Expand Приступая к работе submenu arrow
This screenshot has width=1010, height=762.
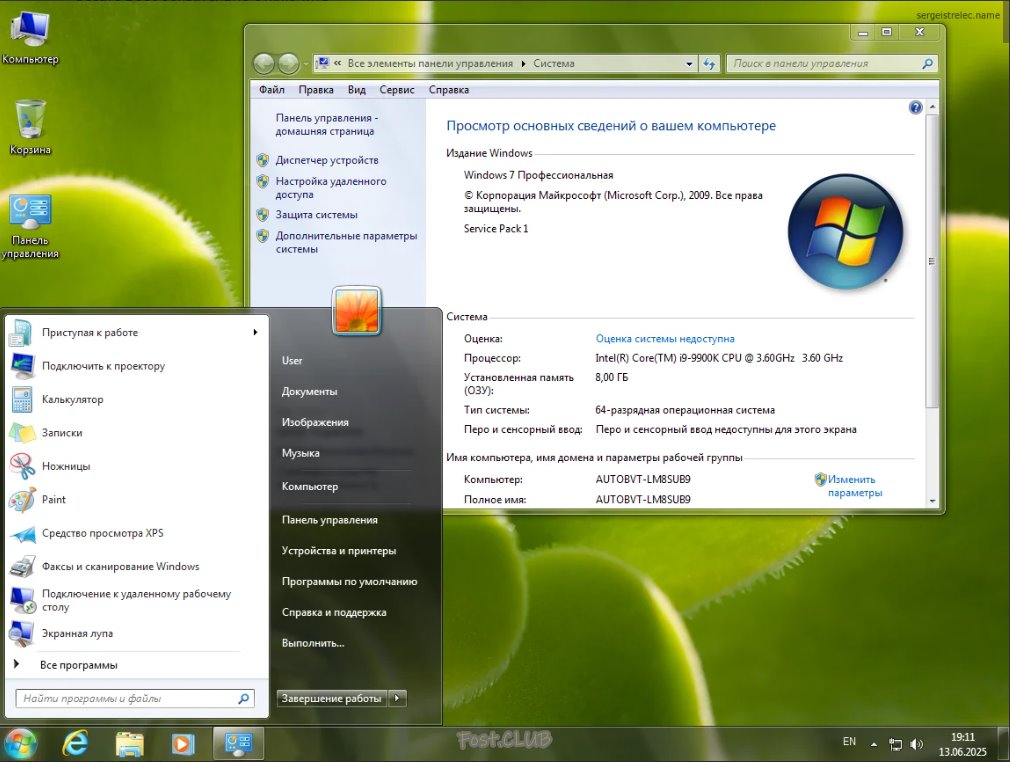click(x=255, y=332)
